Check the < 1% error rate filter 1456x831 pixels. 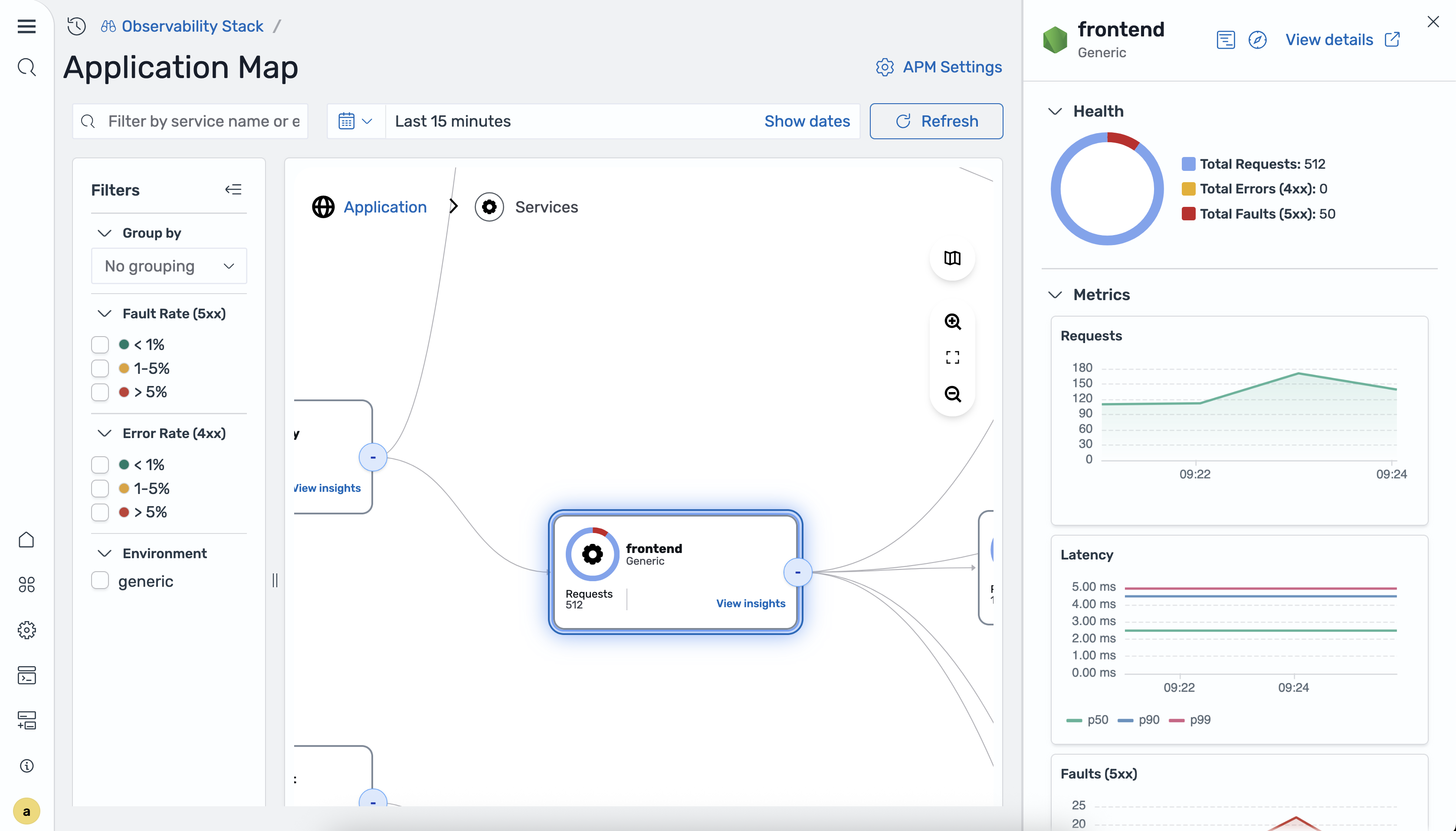[101, 465]
